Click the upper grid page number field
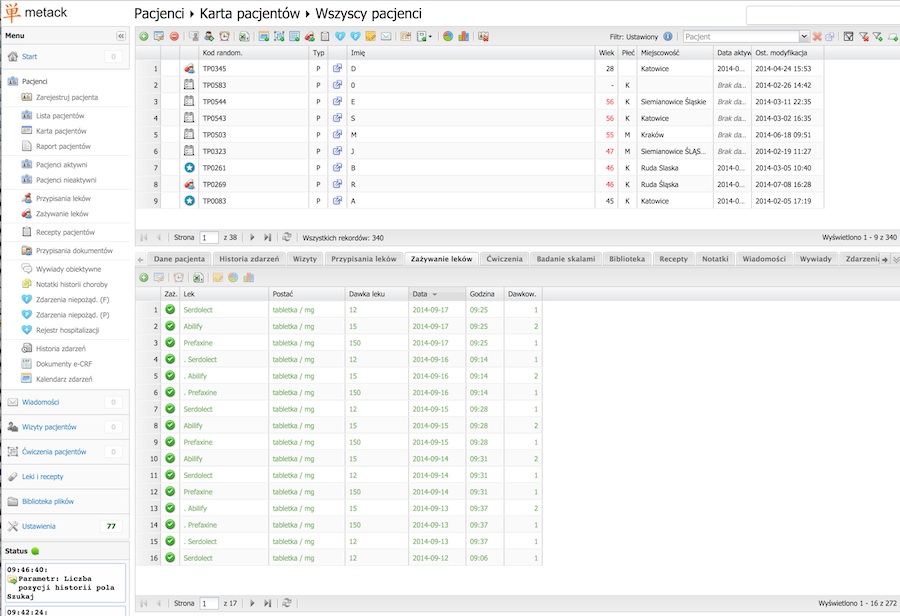The width and height of the screenshot is (900, 616). [209, 238]
